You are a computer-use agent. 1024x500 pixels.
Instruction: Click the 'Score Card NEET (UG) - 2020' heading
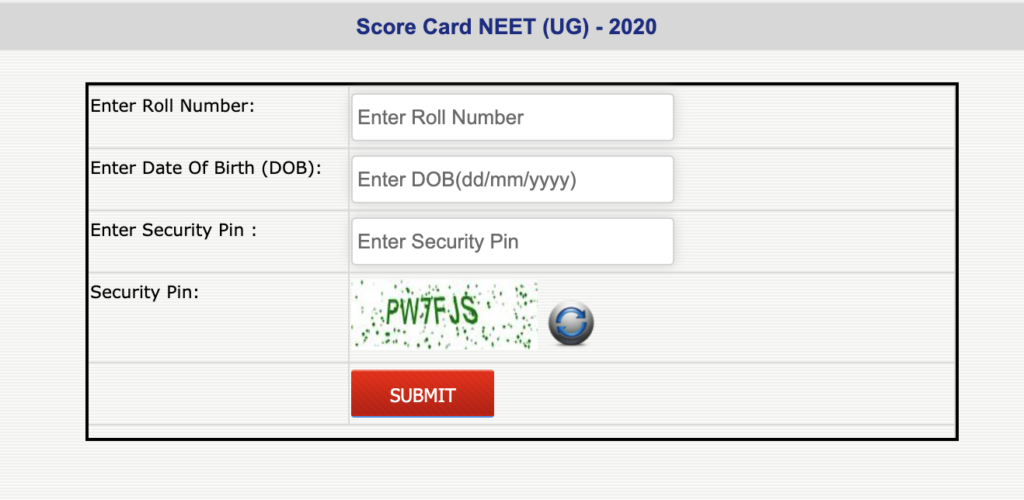(x=506, y=27)
